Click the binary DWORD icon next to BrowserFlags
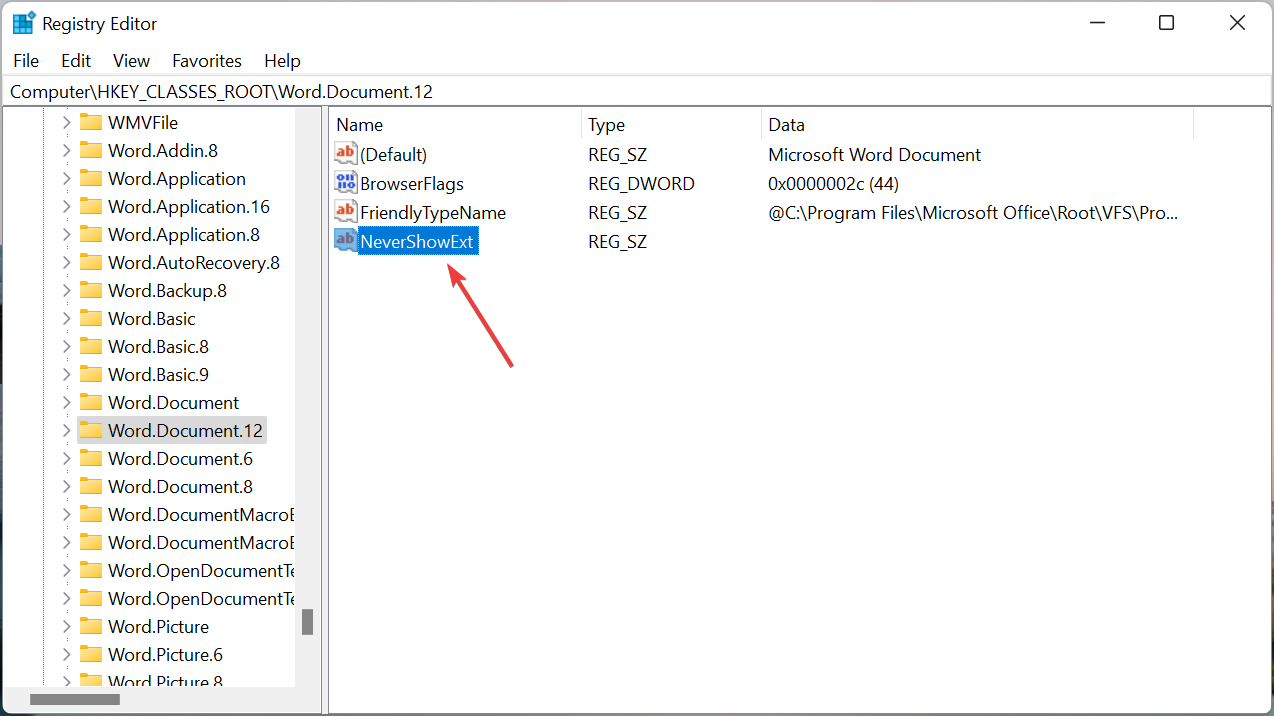This screenshot has height=716, width=1274. [345, 182]
